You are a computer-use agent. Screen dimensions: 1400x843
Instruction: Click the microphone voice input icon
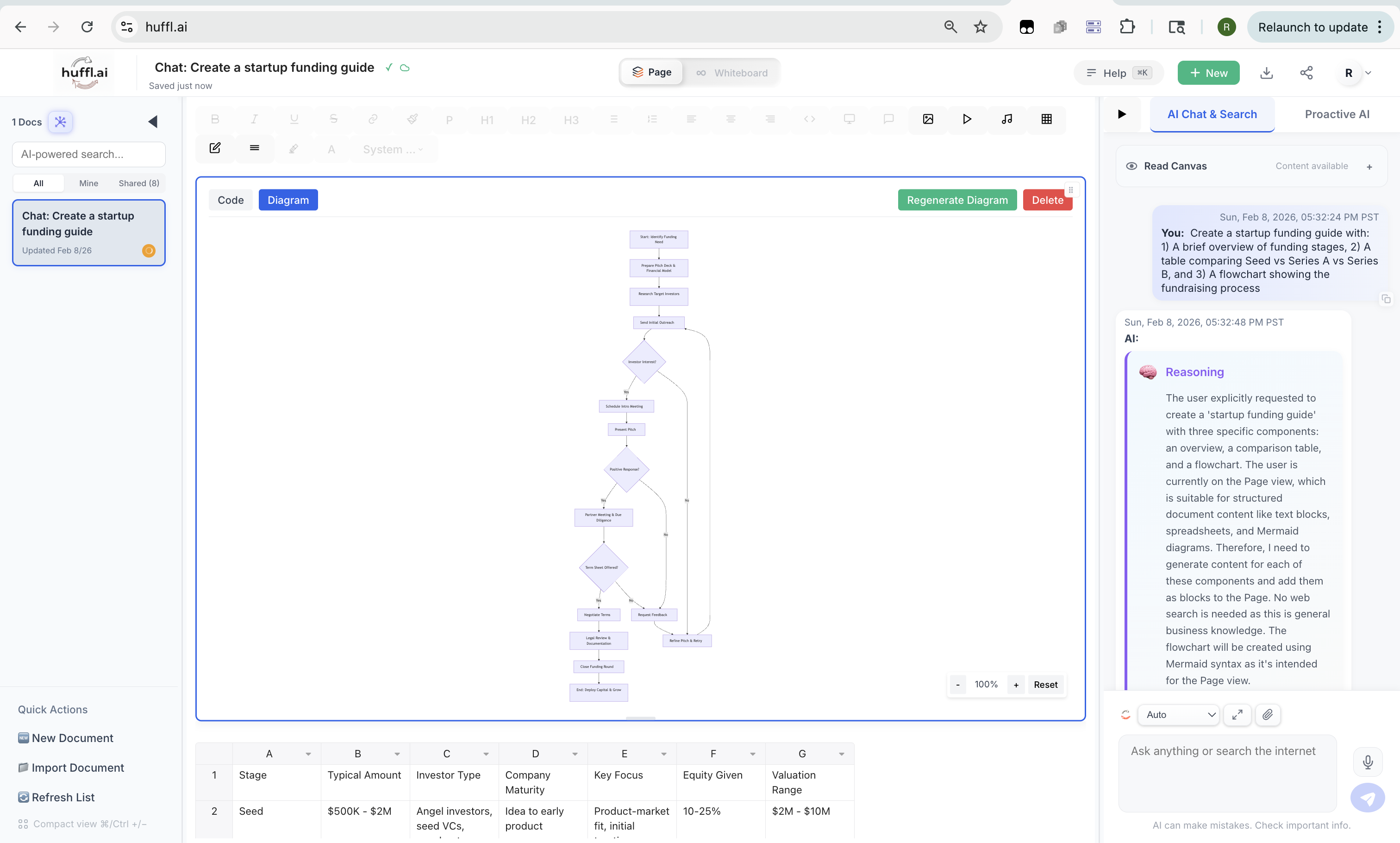[x=1368, y=762]
